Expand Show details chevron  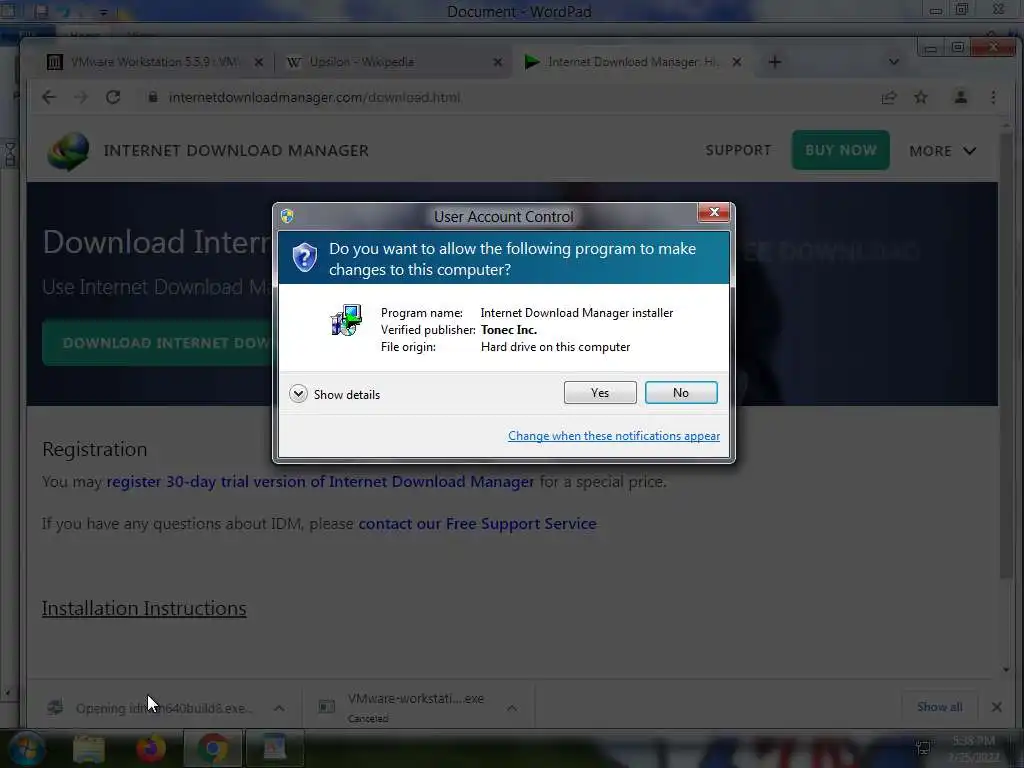298,394
